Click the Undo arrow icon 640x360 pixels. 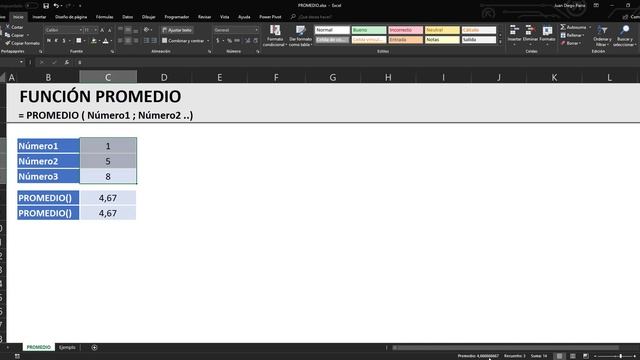click(56, 6)
